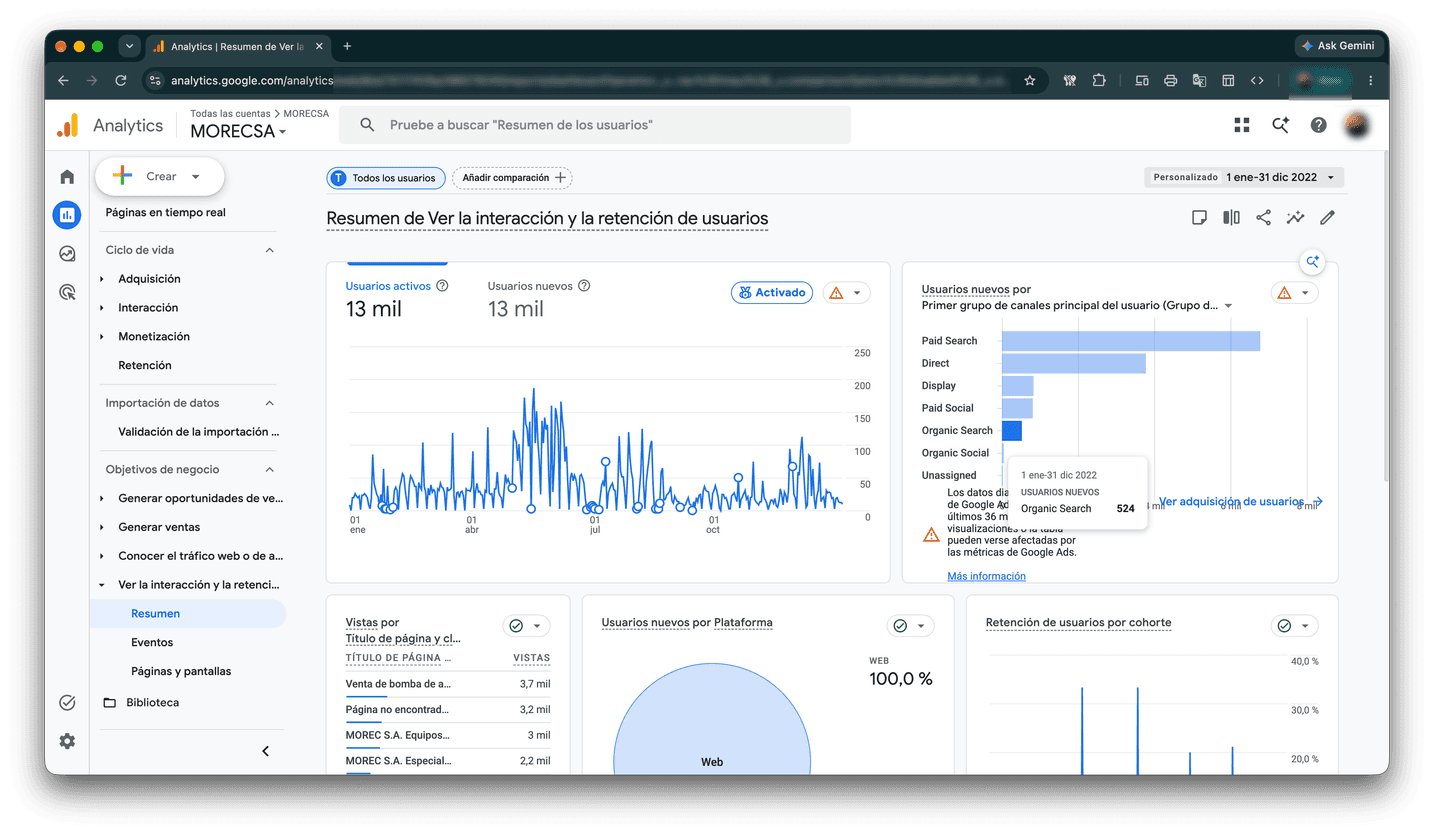This screenshot has height=834, width=1434.
Task: Collapse the Ciclo de vida section
Action: [269, 250]
